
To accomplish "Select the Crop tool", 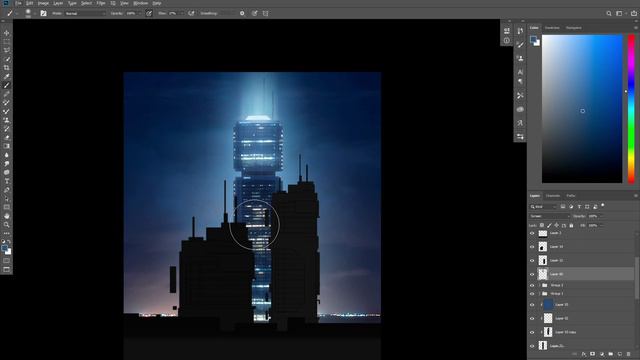I will tap(7, 68).
